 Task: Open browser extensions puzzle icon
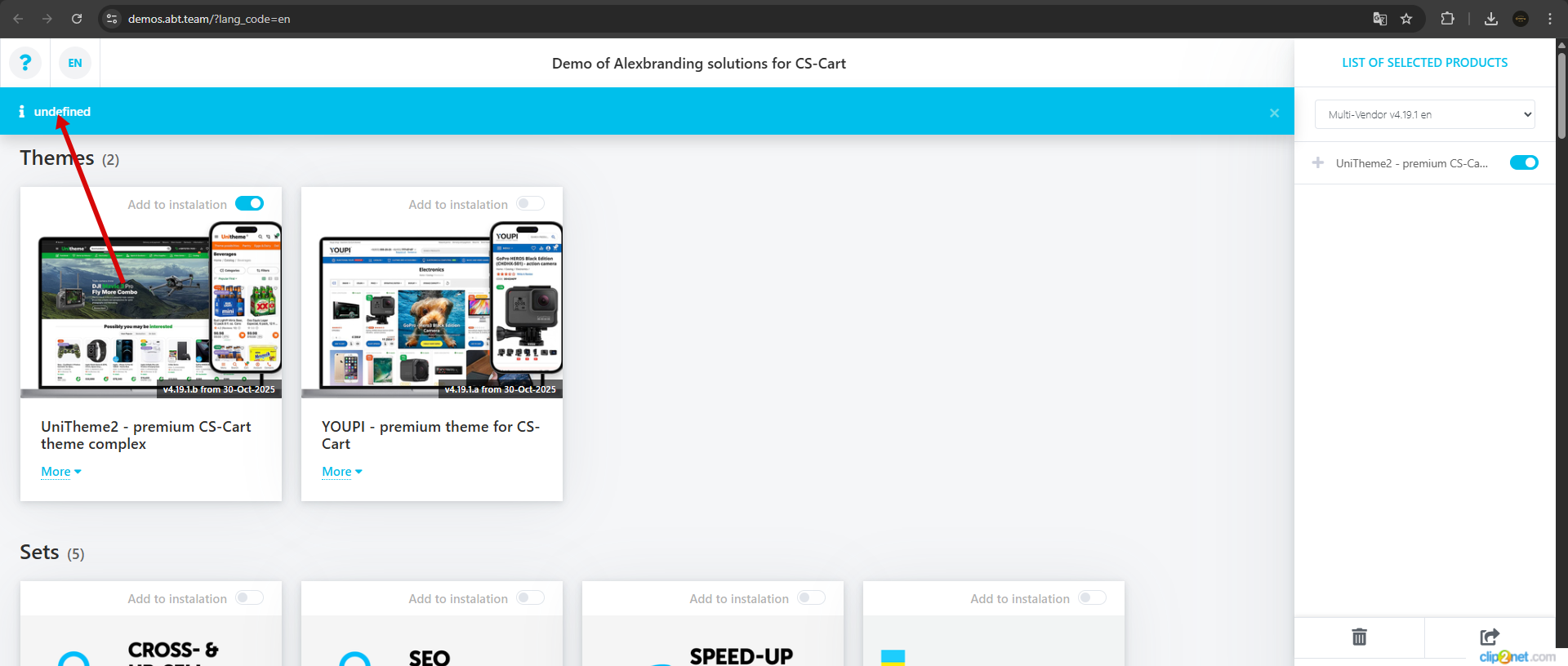point(1447,19)
